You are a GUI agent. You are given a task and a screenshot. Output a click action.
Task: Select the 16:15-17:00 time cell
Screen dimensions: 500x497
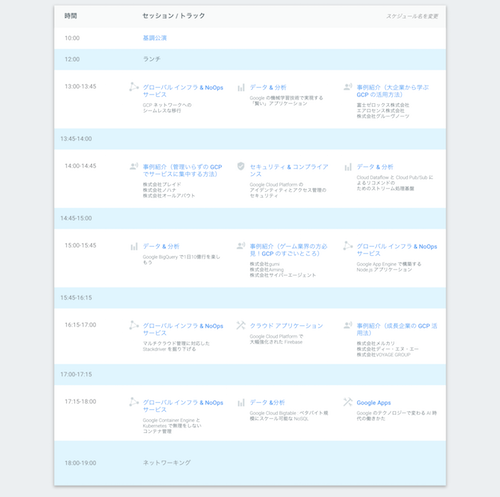80,325
